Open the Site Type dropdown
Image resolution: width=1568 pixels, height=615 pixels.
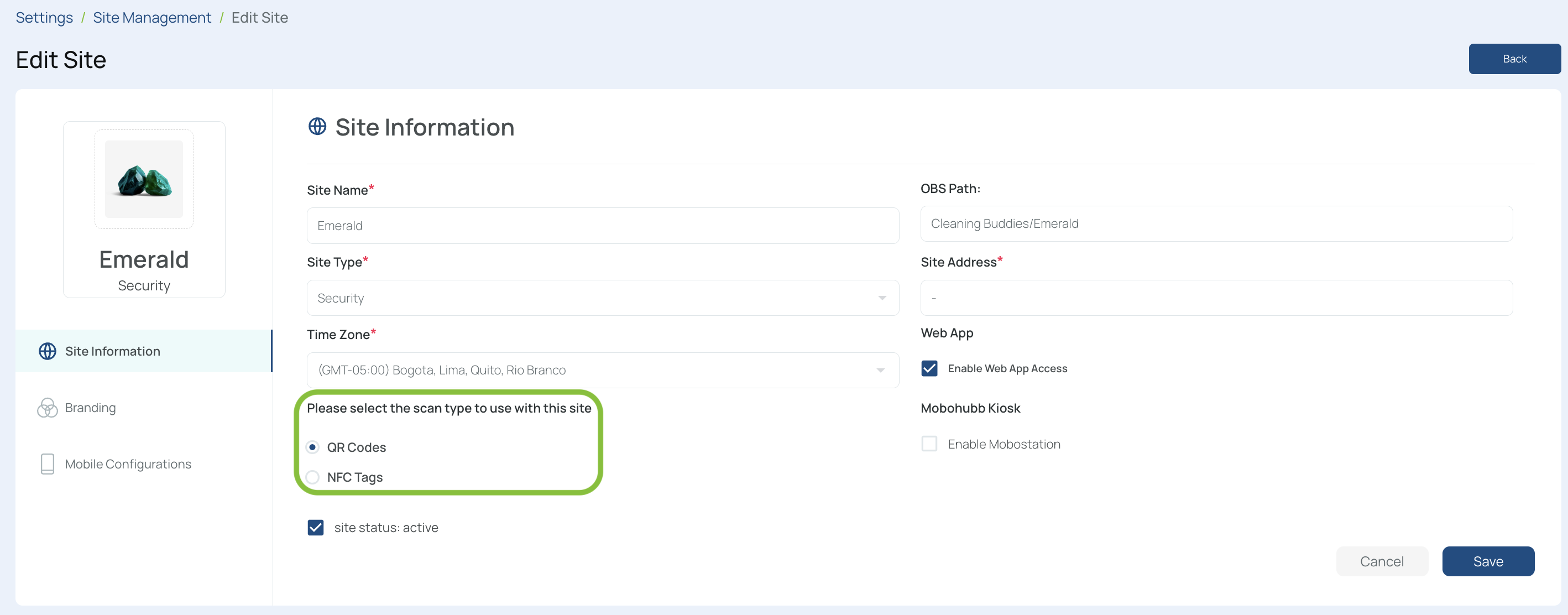point(603,298)
